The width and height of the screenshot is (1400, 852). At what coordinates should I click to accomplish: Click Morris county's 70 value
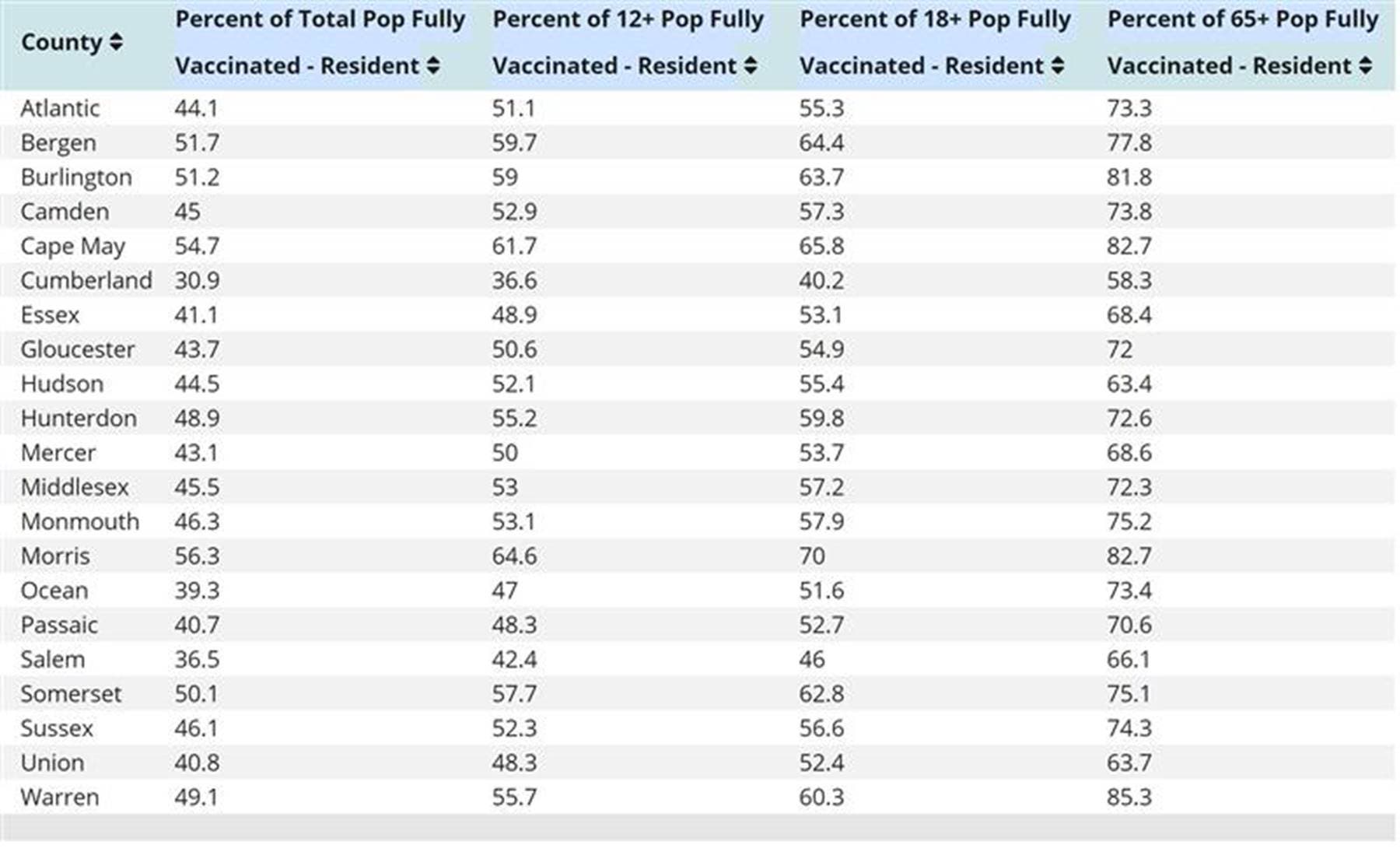click(812, 556)
